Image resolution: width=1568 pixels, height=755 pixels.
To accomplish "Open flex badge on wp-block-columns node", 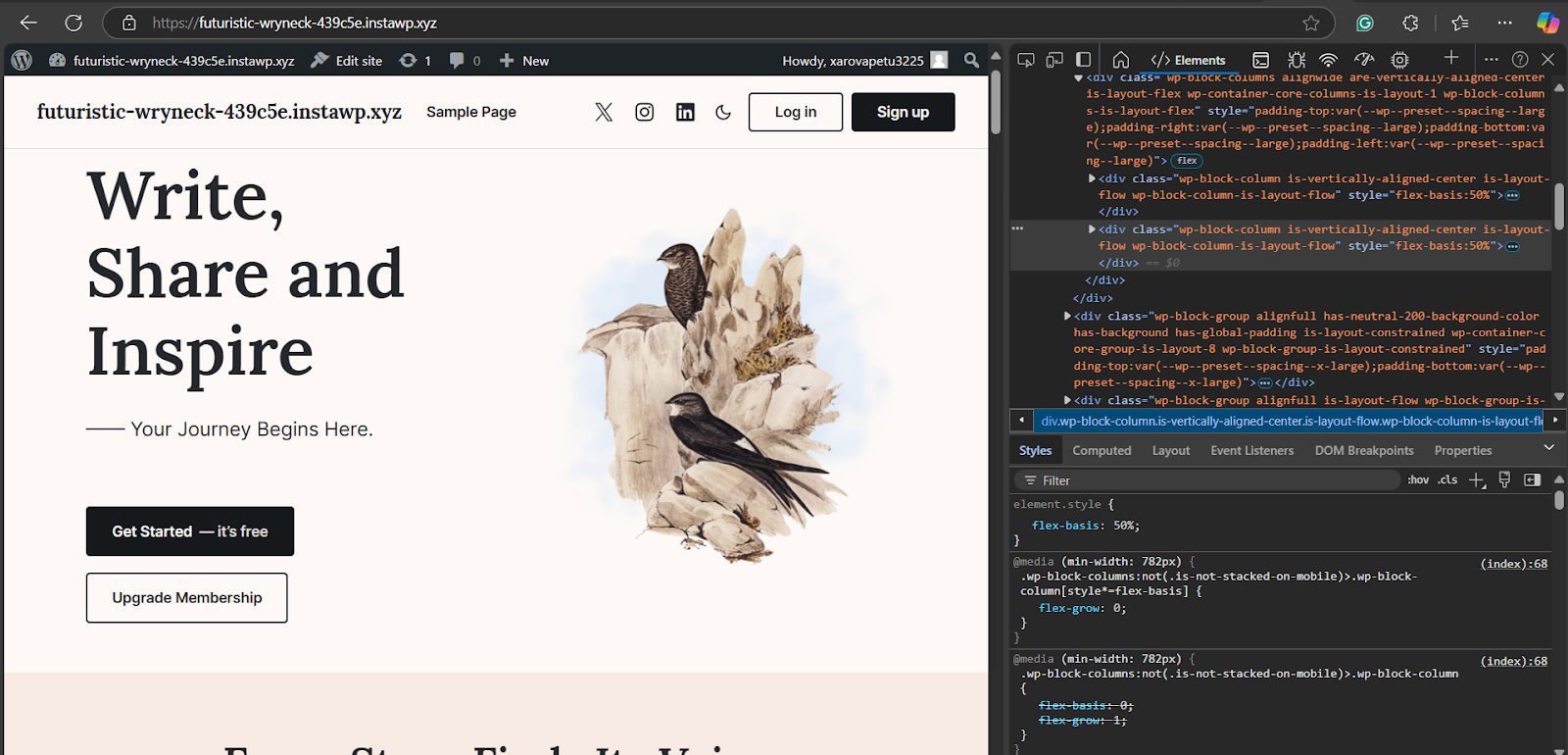I will (1187, 161).
